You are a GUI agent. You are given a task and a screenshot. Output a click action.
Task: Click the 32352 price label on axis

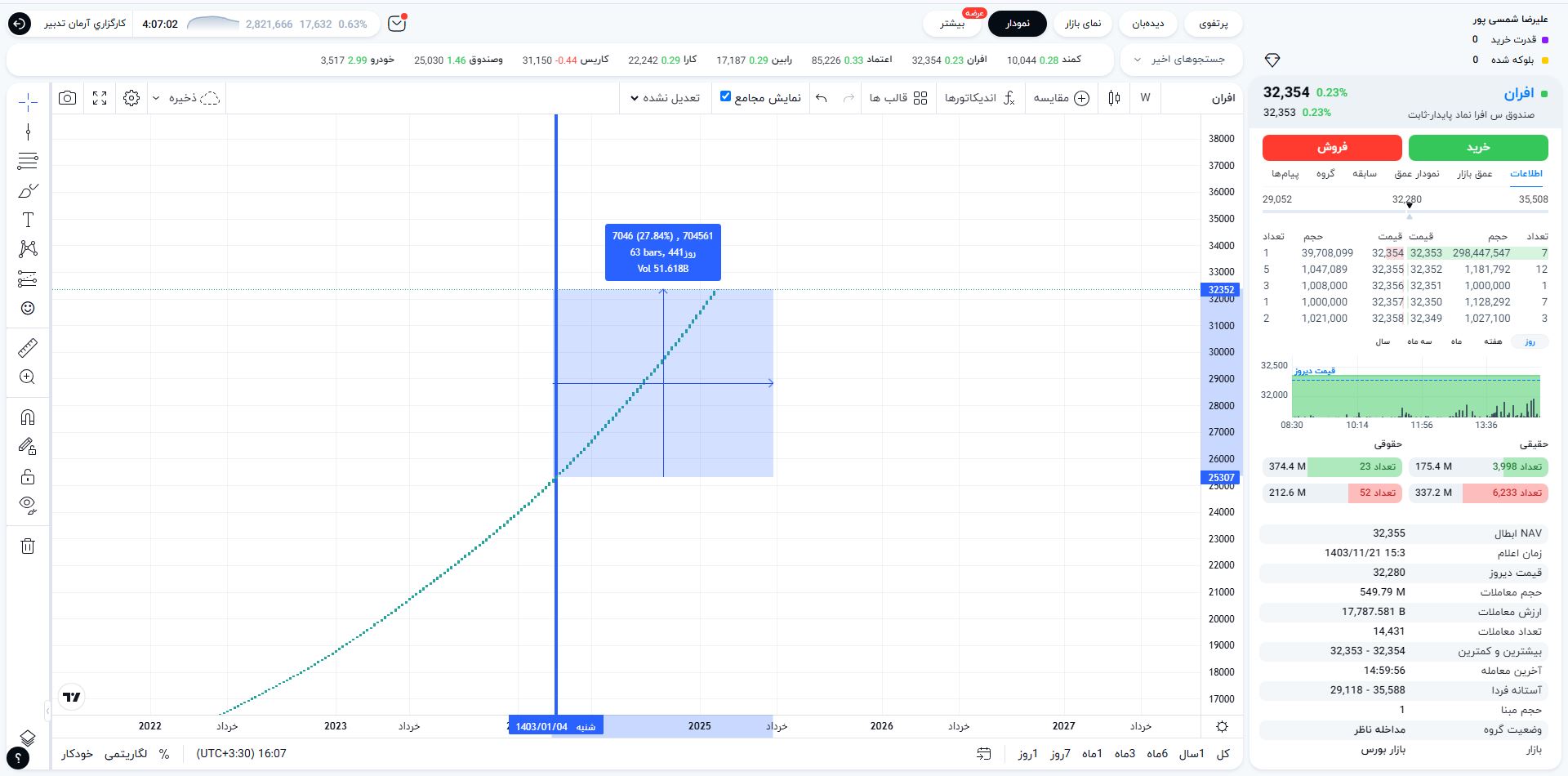1221,290
